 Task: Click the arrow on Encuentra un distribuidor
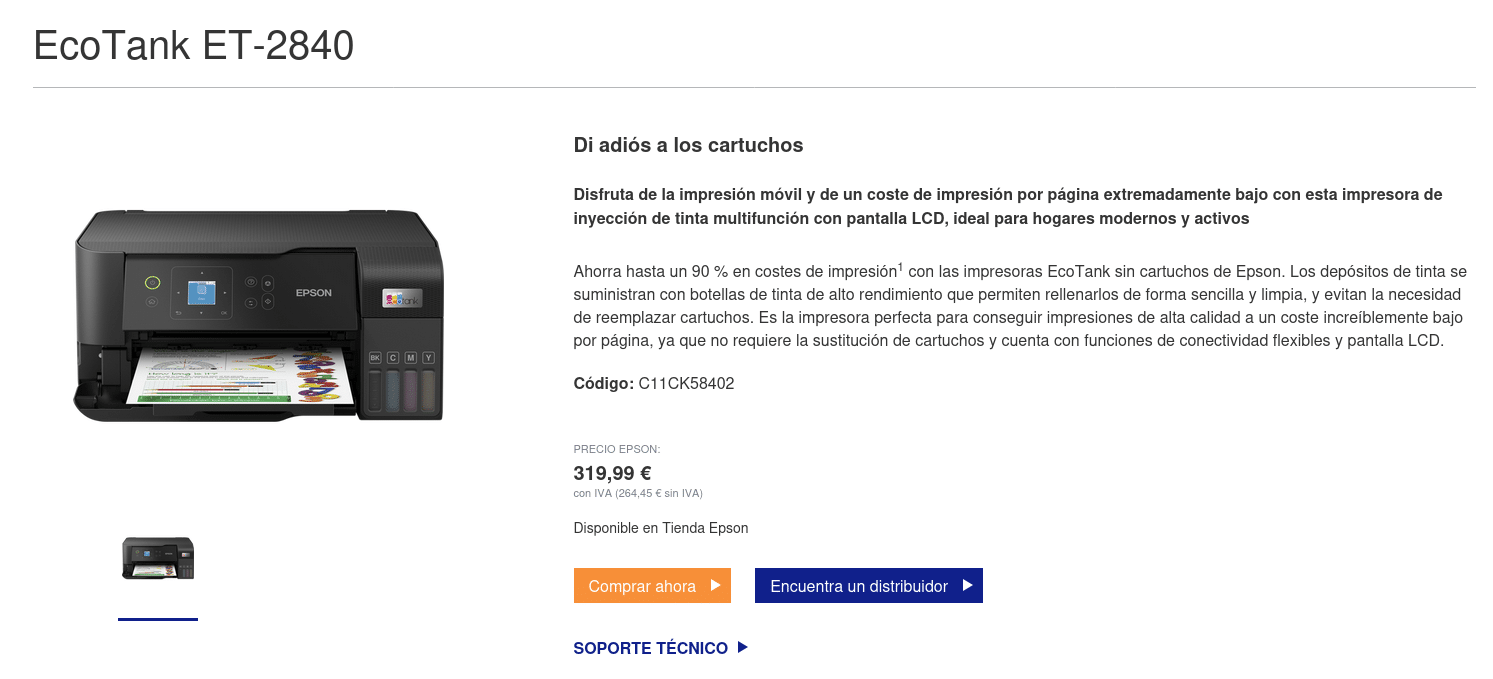(x=967, y=586)
